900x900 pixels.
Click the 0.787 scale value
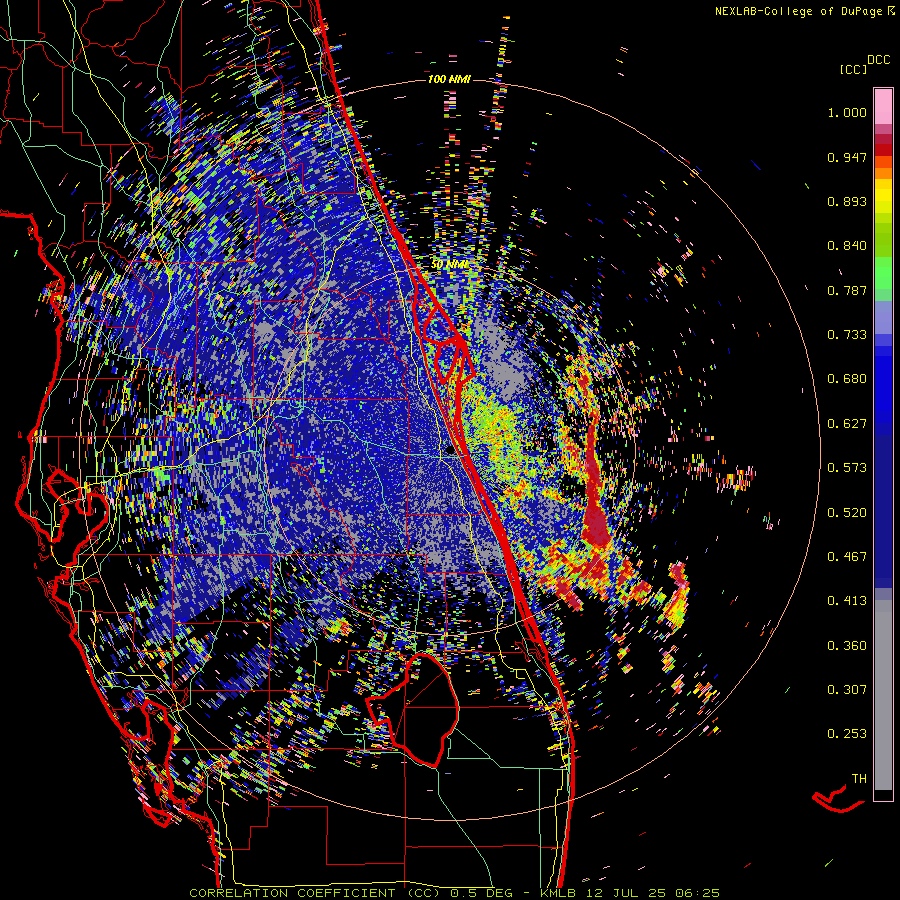click(847, 290)
